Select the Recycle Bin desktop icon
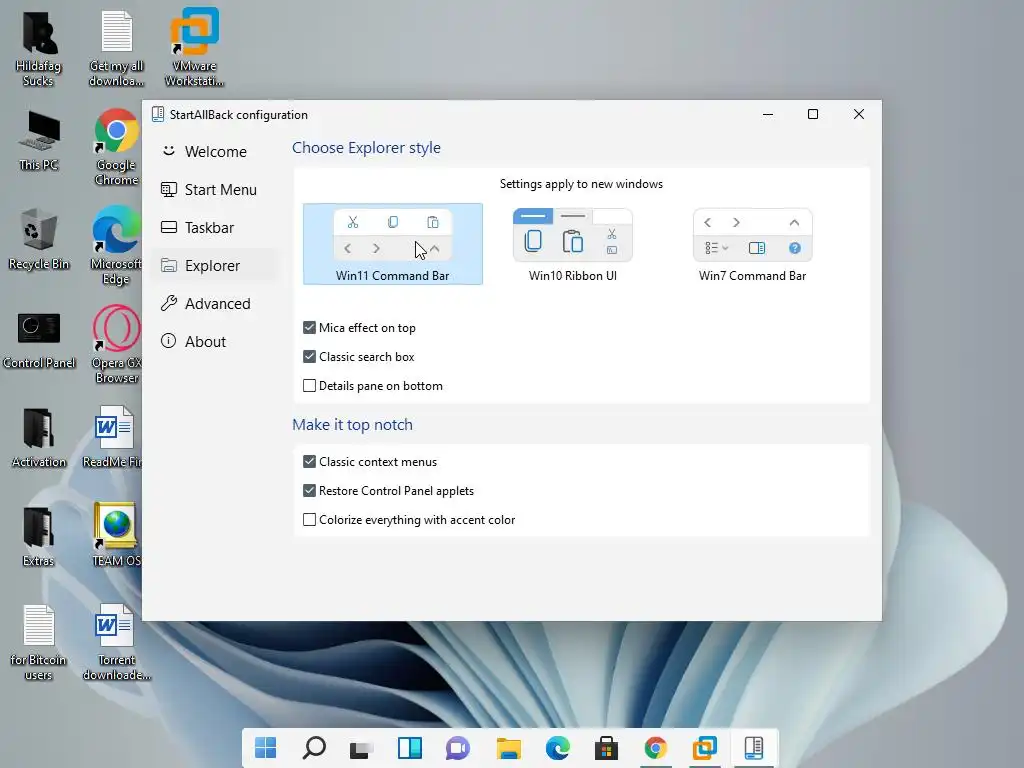The width and height of the screenshot is (1024, 768). coord(39,238)
